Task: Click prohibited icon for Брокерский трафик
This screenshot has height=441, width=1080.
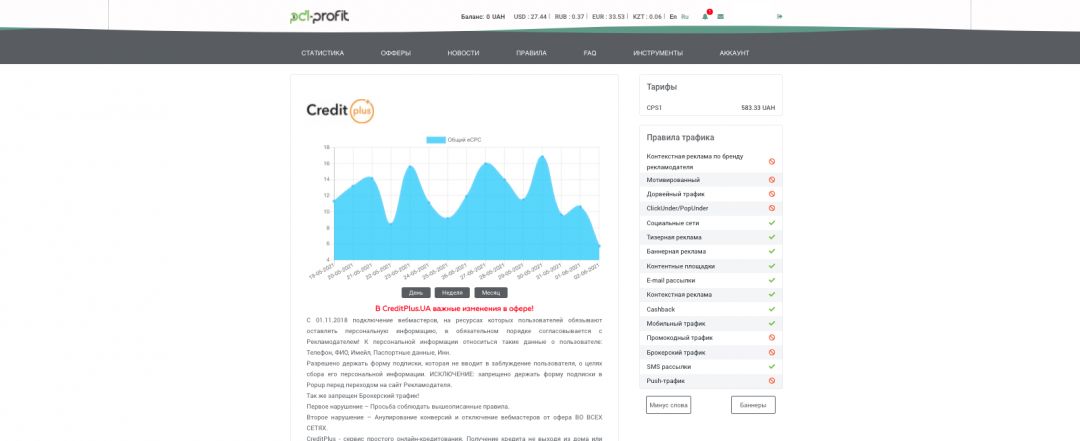Action: 771,352
